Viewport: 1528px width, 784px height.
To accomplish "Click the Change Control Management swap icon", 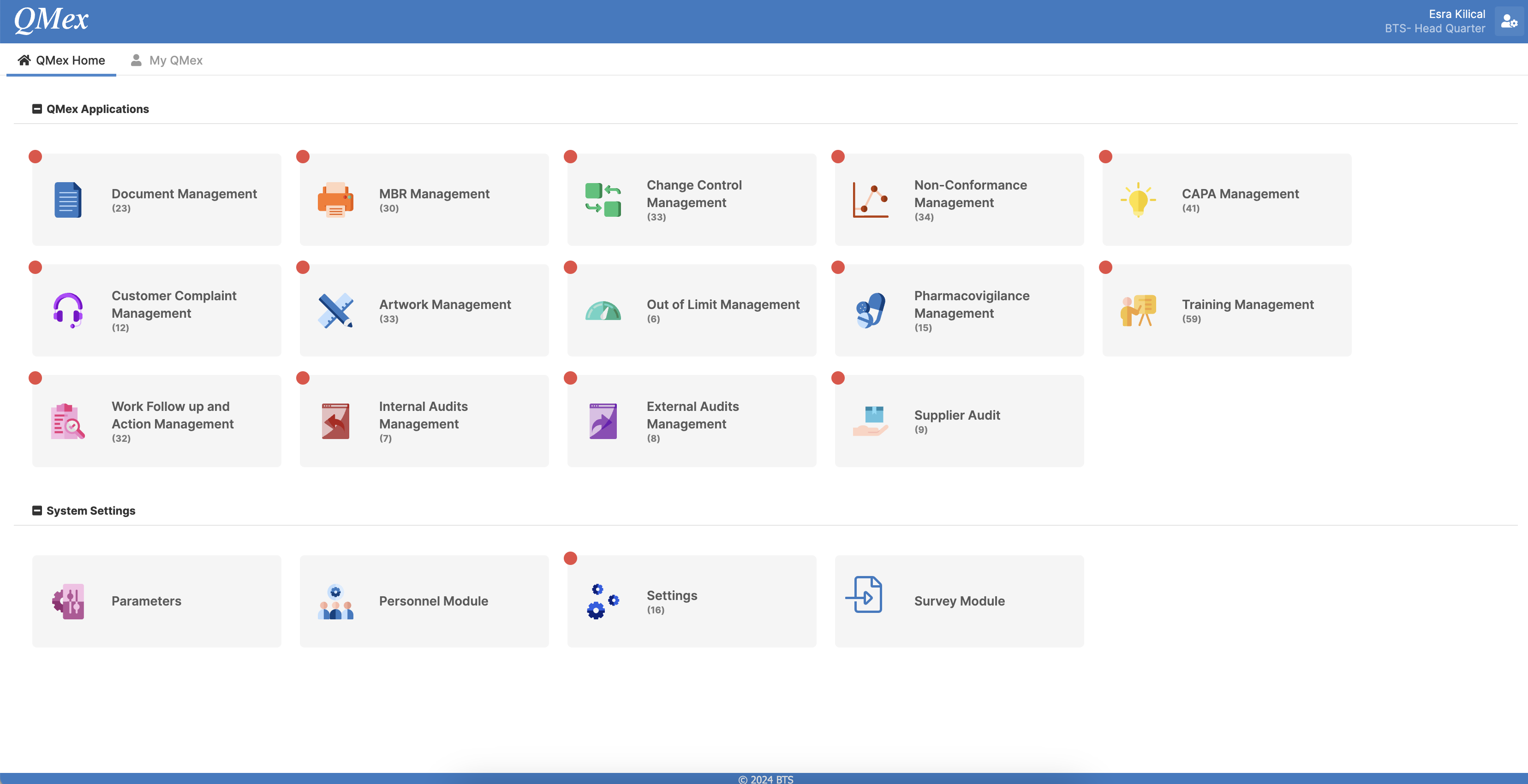I will pyautogui.click(x=603, y=200).
